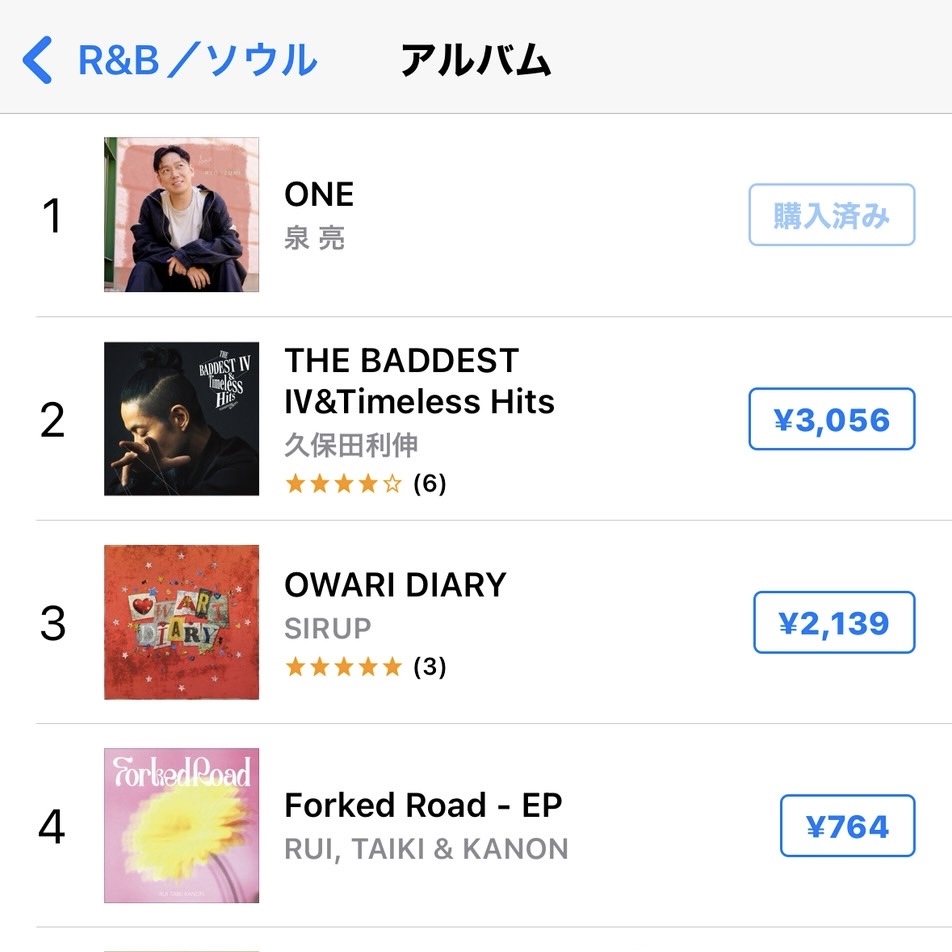The image size is (952, 952).
Task: Tap the Forked Road - EP title
Action: 423,805
